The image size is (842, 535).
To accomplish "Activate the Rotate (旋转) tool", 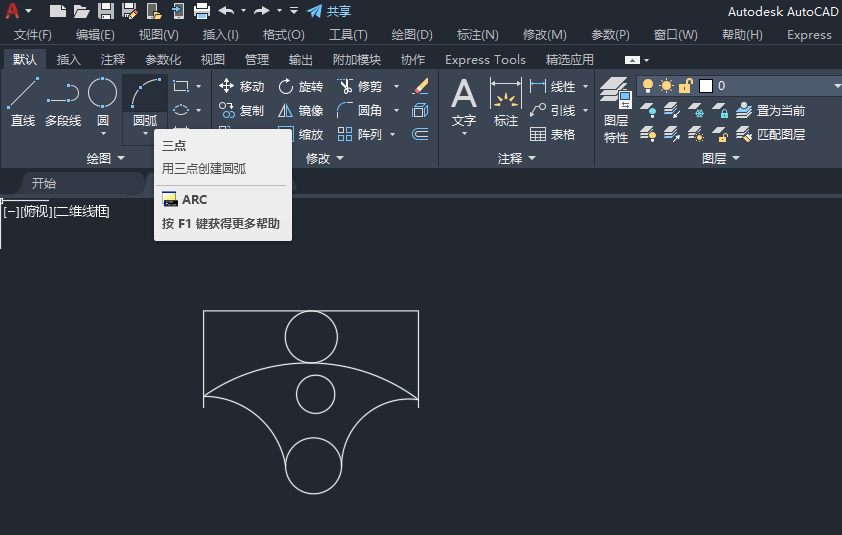I will (301, 86).
